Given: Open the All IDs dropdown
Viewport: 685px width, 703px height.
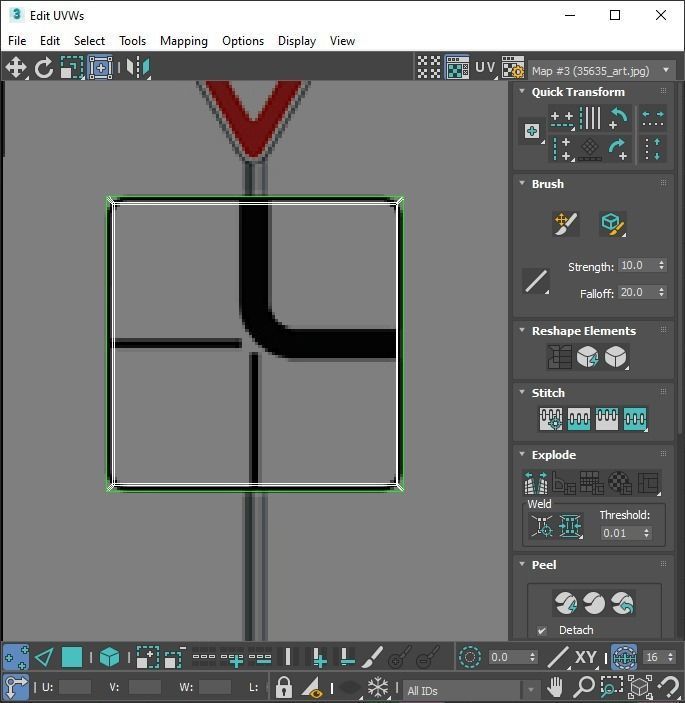Looking at the screenshot, I should click(471, 690).
